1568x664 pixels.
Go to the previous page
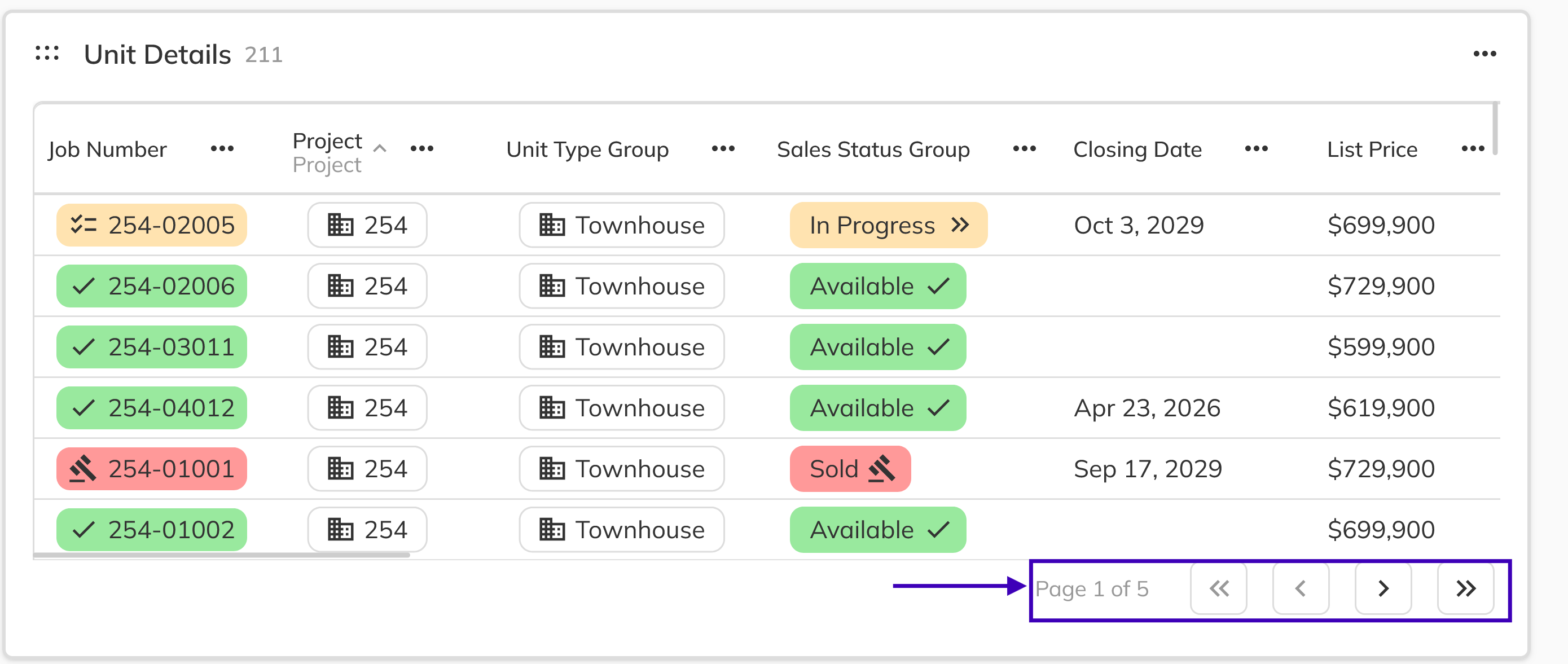(1301, 588)
